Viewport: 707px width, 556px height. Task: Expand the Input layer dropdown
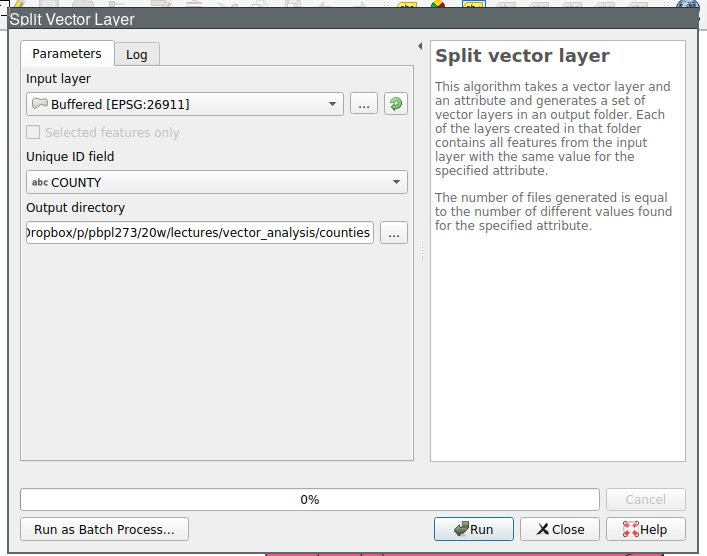[x=333, y=104]
